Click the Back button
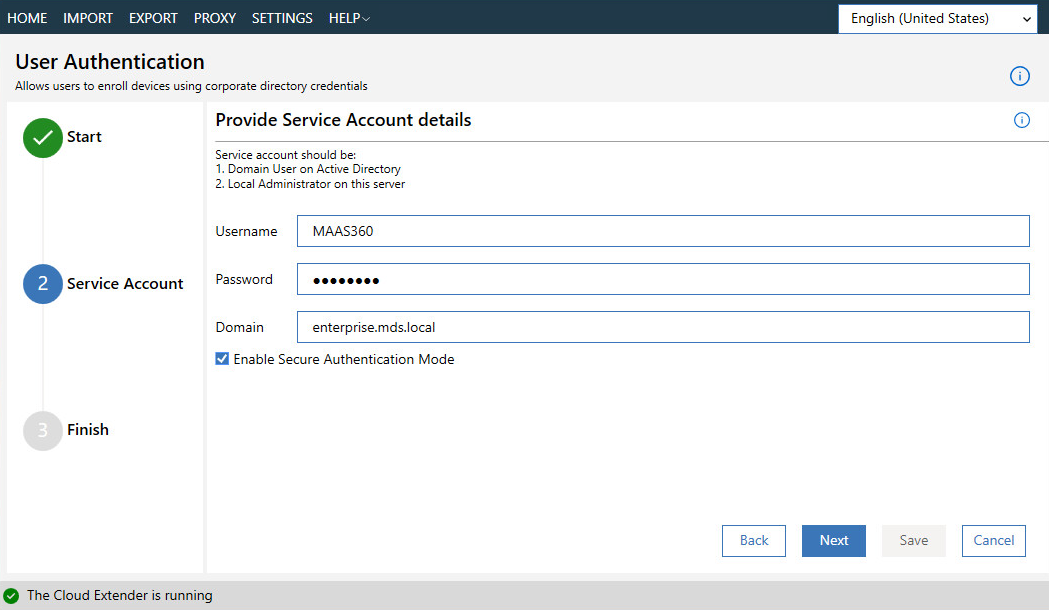Viewport: 1049px width, 610px height. pos(753,540)
